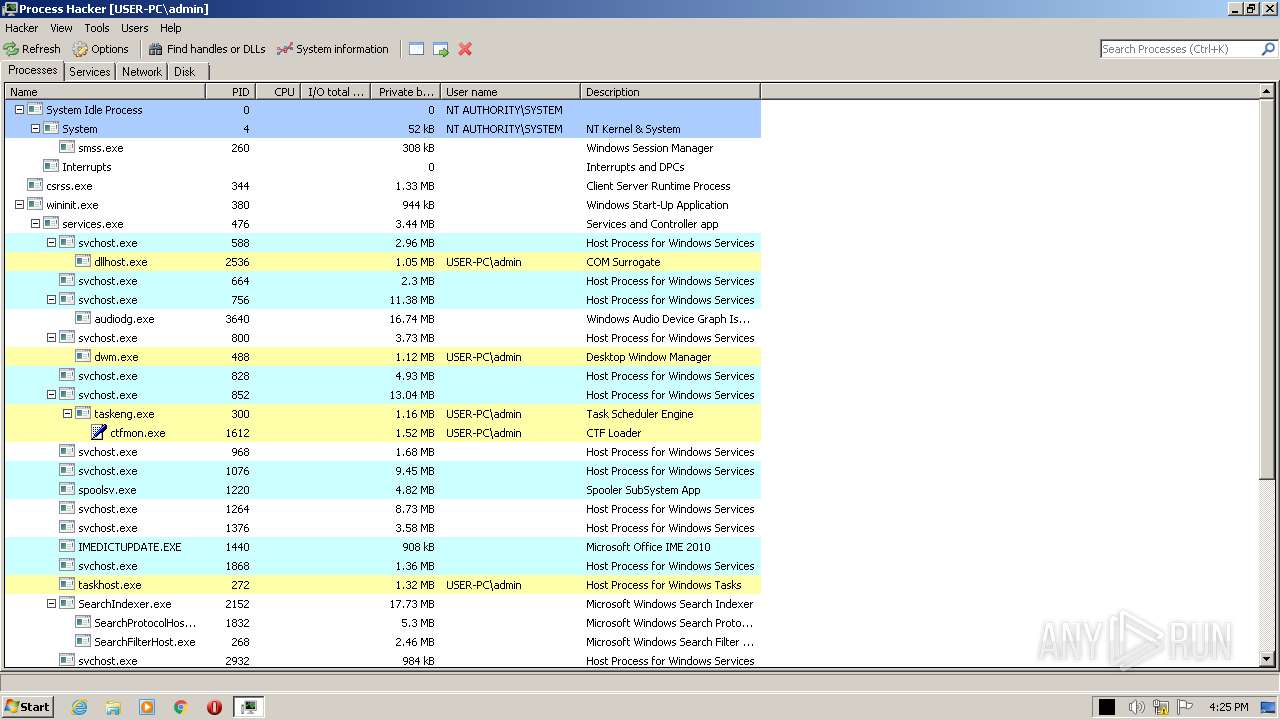
Task: Collapse the taskeng.exe tree node
Action: [x=67, y=414]
